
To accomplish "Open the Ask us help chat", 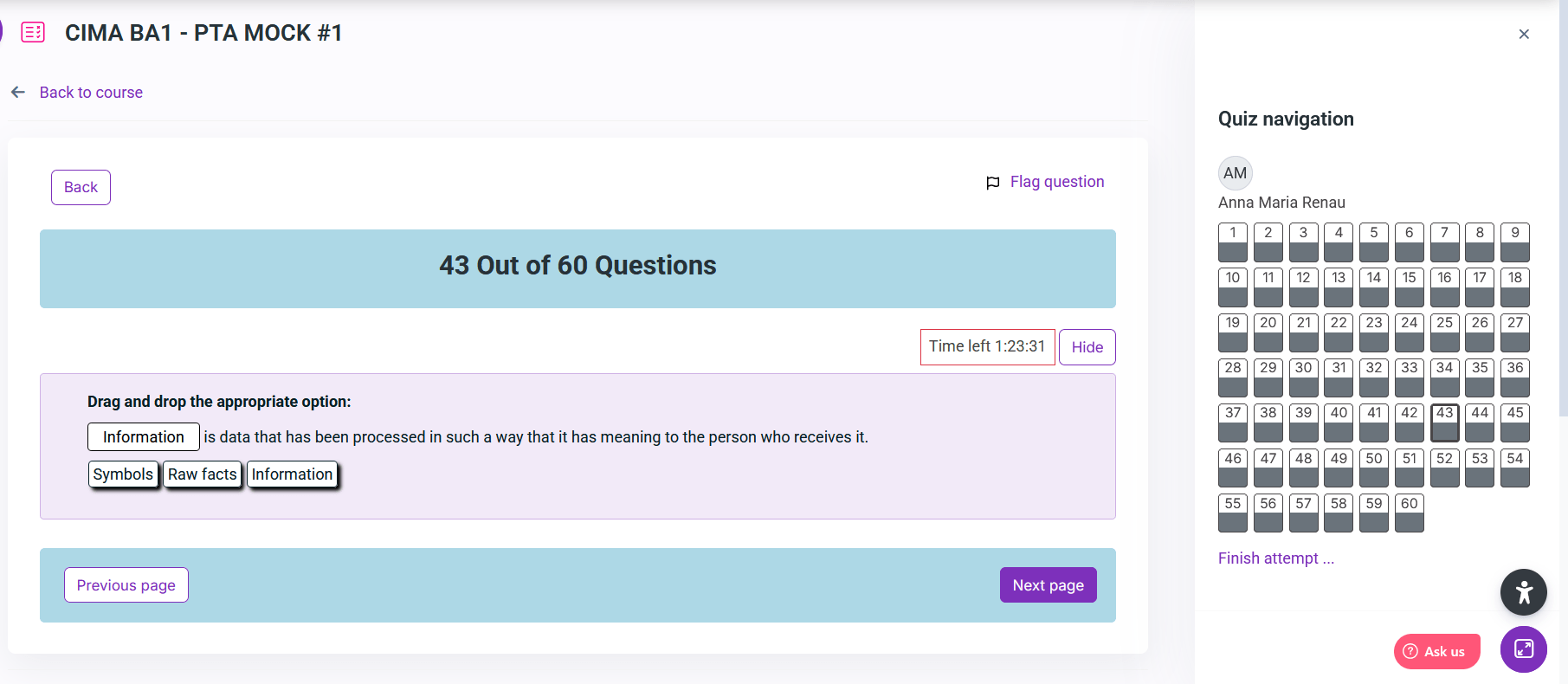I will pos(1436,651).
